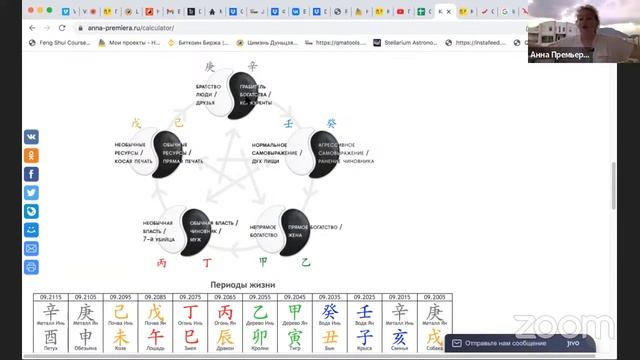Click the 09.2115 period header cell
This screenshot has width=640, height=360.
(51, 297)
